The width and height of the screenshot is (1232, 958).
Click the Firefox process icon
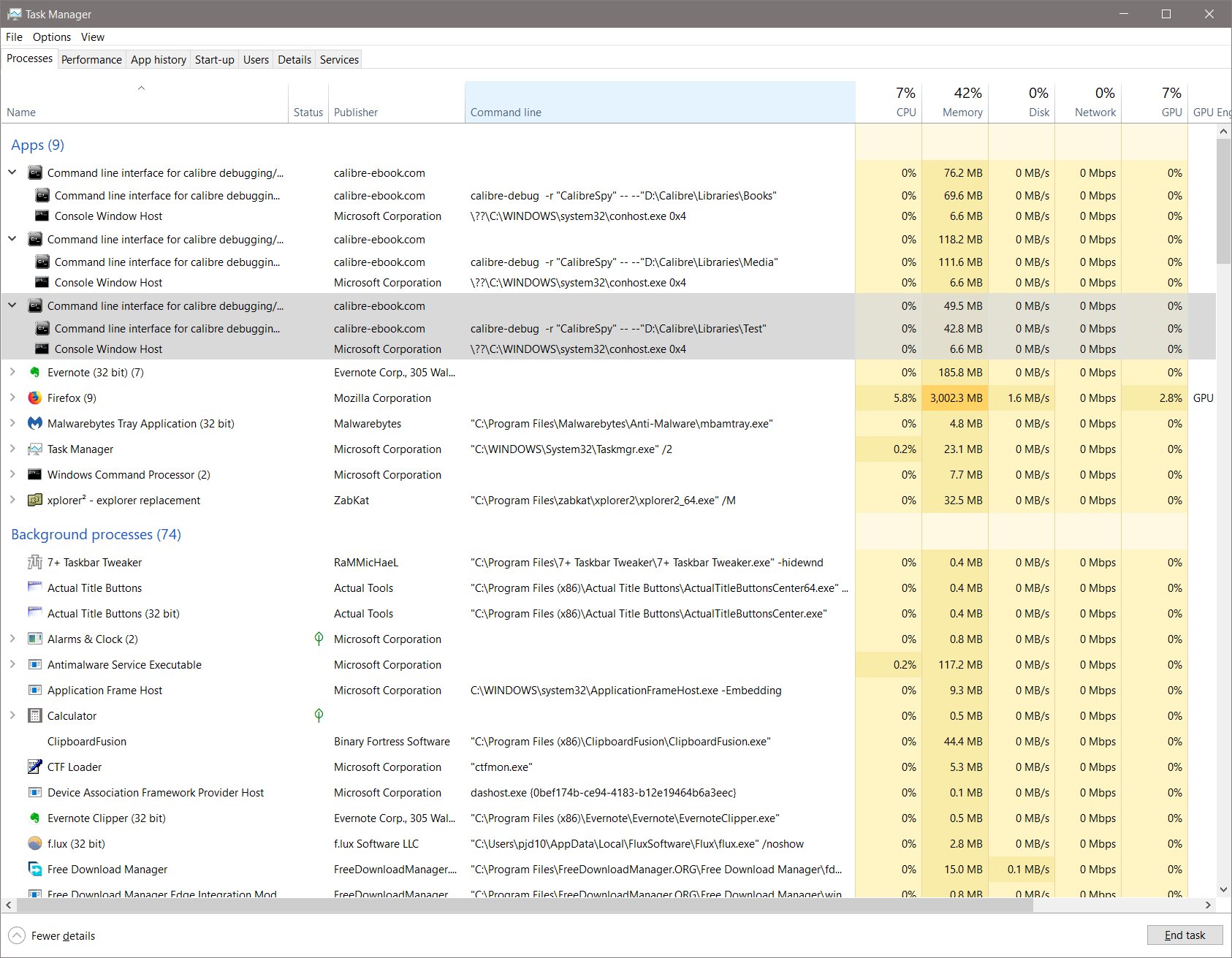point(34,398)
